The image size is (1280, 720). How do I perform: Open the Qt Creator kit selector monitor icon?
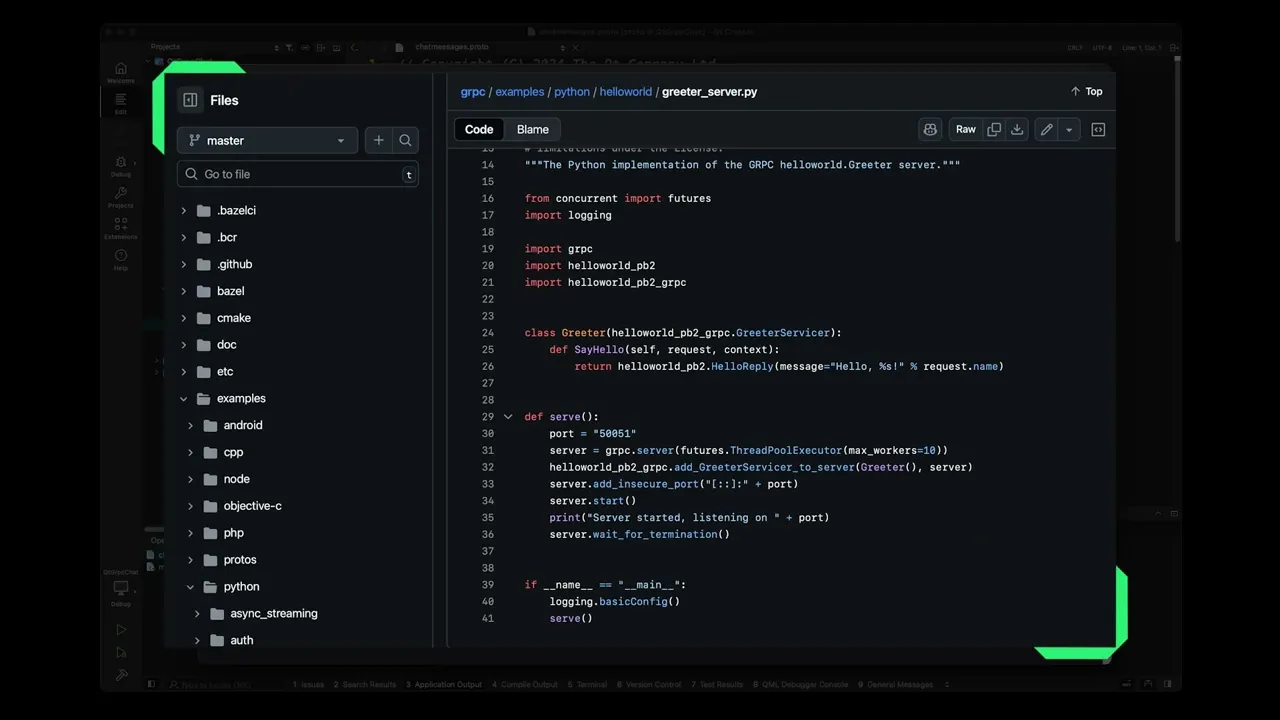121,588
